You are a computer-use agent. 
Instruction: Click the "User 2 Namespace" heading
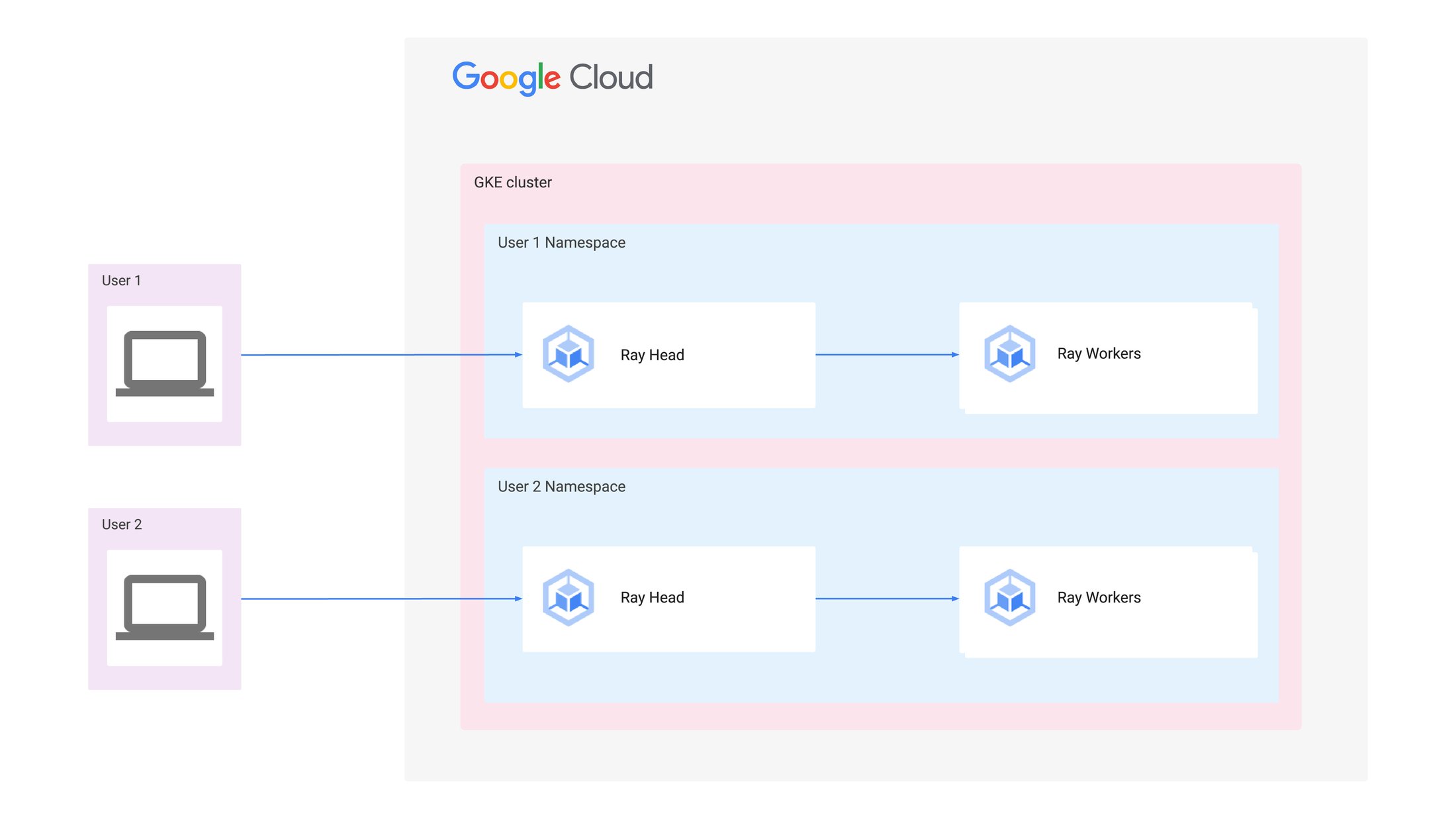tap(561, 487)
